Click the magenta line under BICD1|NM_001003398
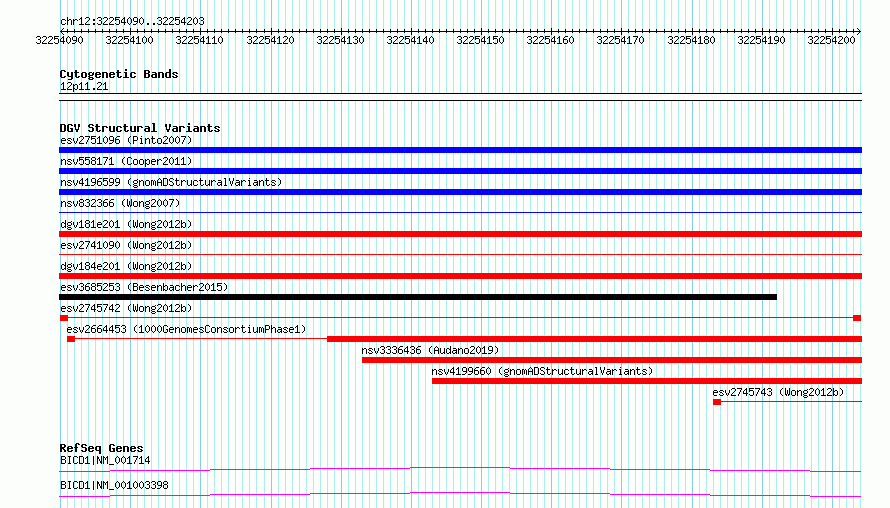This screenshot has width=890, height=508. (460, 494)
